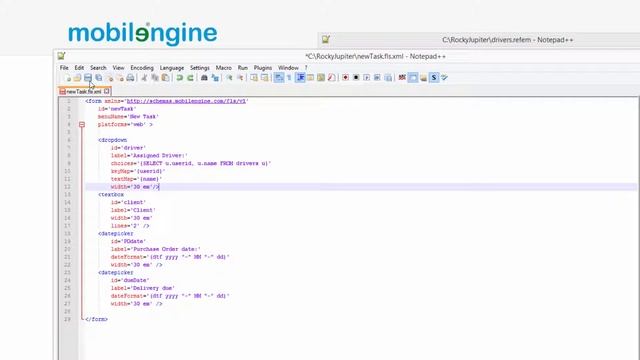The width and height of the screenshot is (640, 360).
Task: Click the Save recorded macro icon
Action: (388, 78)
